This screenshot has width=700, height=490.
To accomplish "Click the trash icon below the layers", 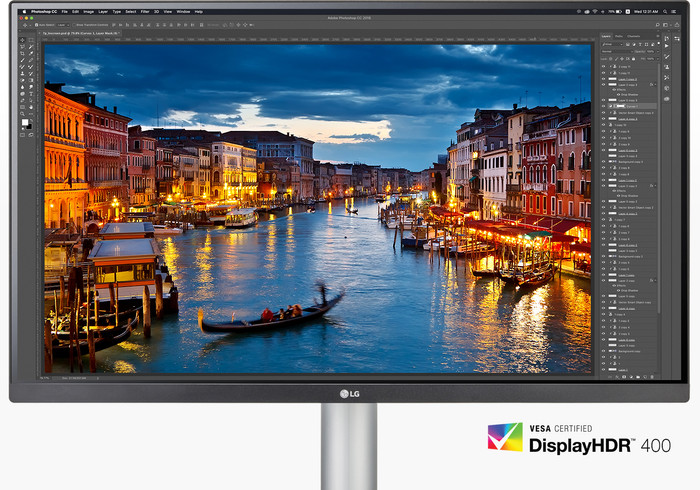I will tap(652, 377).
